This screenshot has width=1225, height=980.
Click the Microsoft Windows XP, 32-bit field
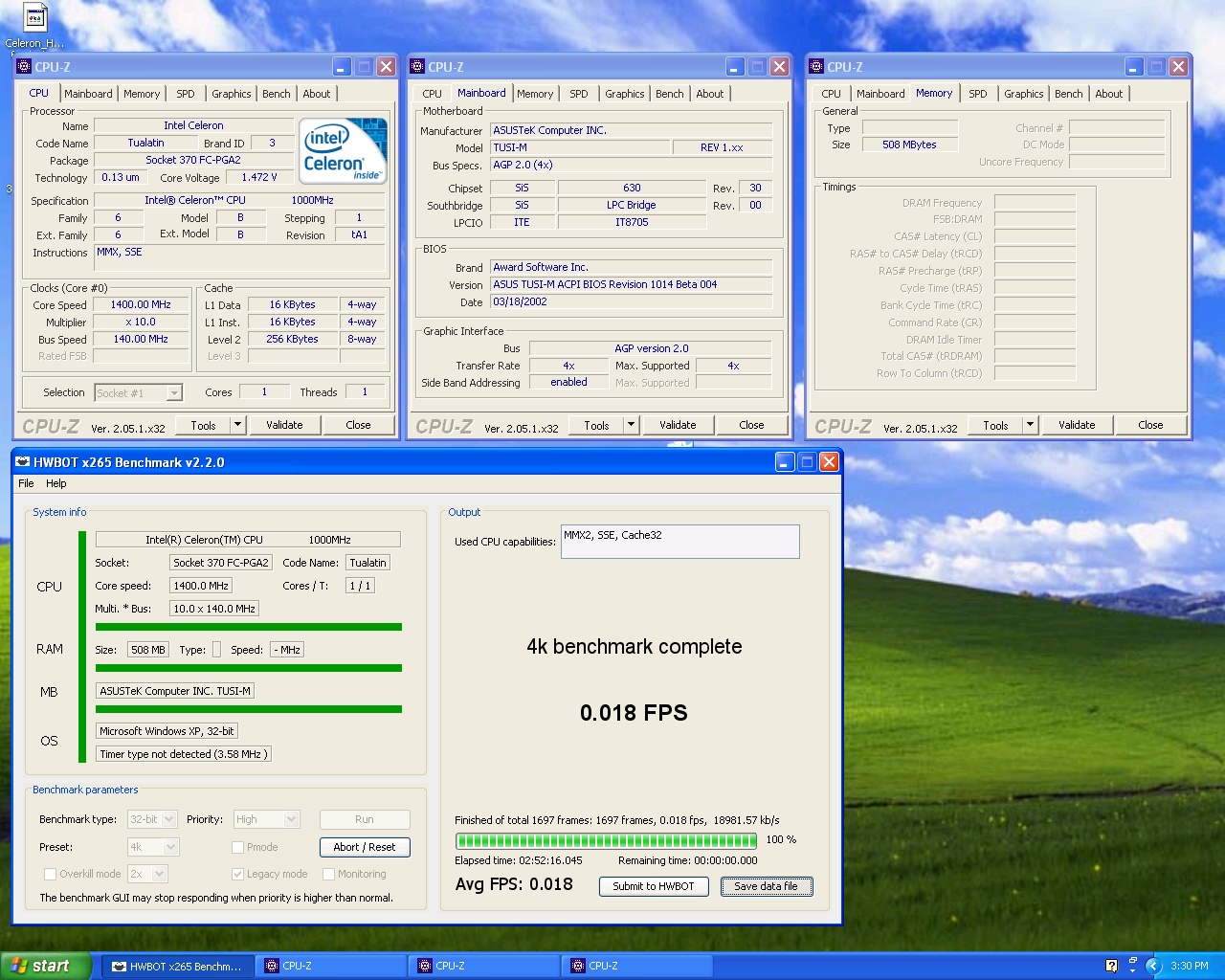[167, 731]
